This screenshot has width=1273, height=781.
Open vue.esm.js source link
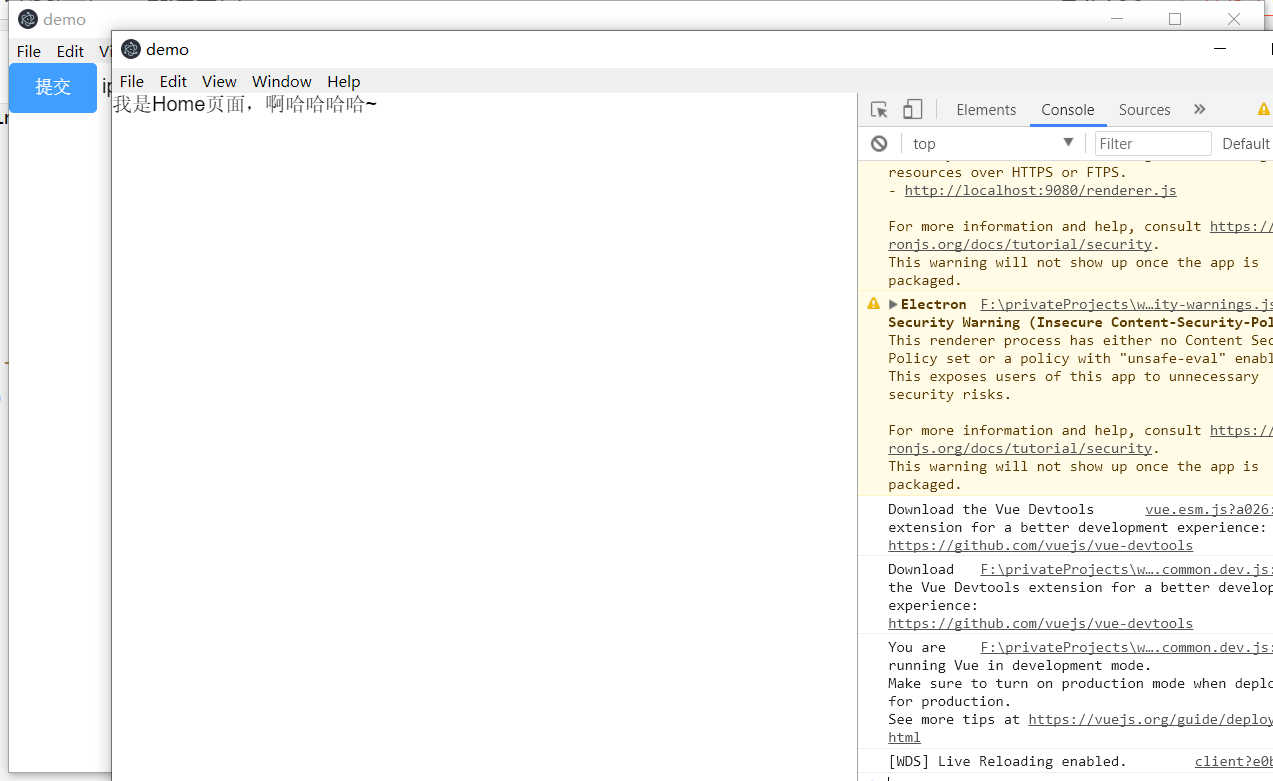1209,509
